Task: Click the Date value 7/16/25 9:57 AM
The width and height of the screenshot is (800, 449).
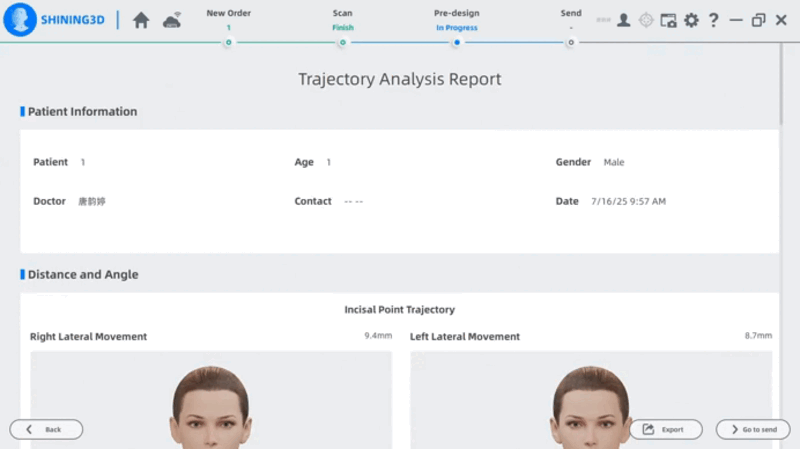Action: coord(628,202)
